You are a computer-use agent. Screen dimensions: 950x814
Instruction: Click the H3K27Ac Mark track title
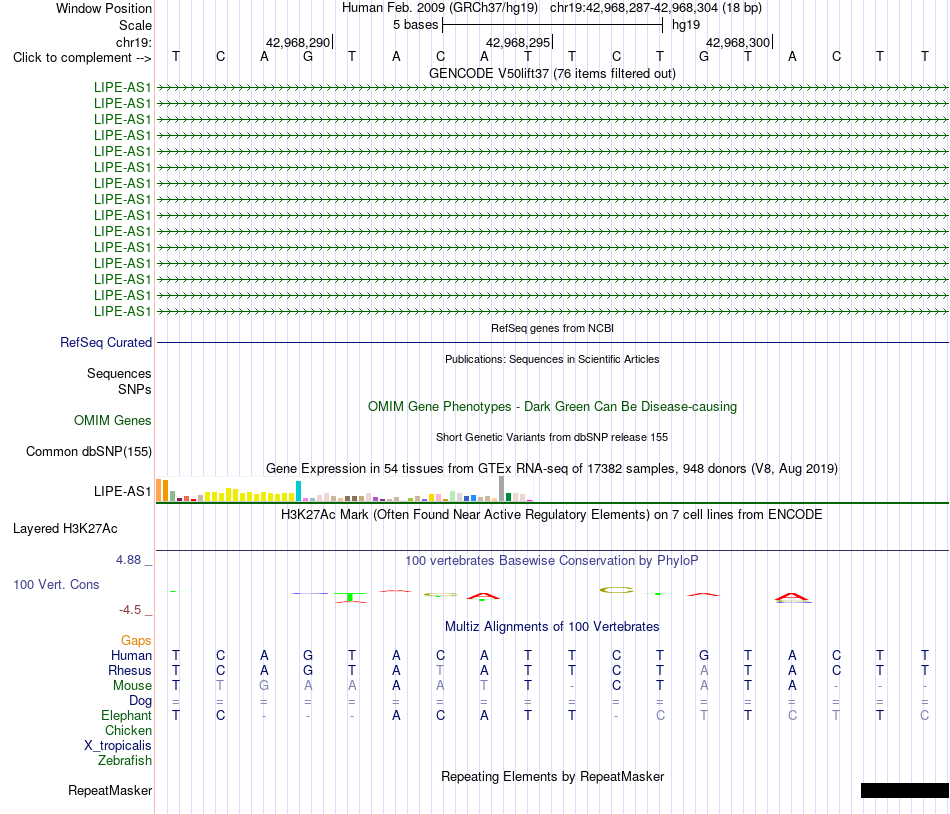coord(552,514)
